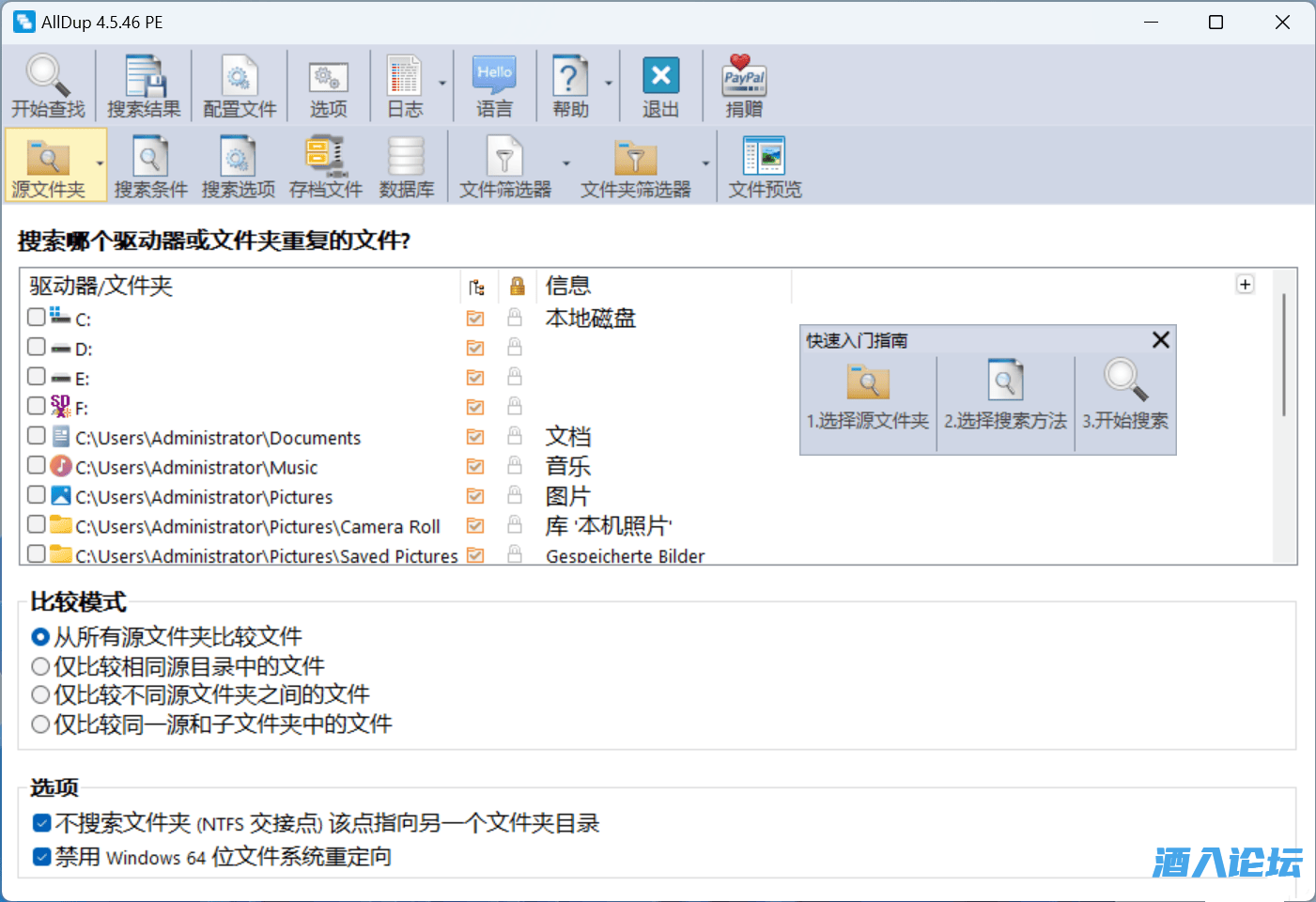Viewport: 1316px width, 902px height.
Task: Click the 开始查找 start search icon
Action: [48, 86]
